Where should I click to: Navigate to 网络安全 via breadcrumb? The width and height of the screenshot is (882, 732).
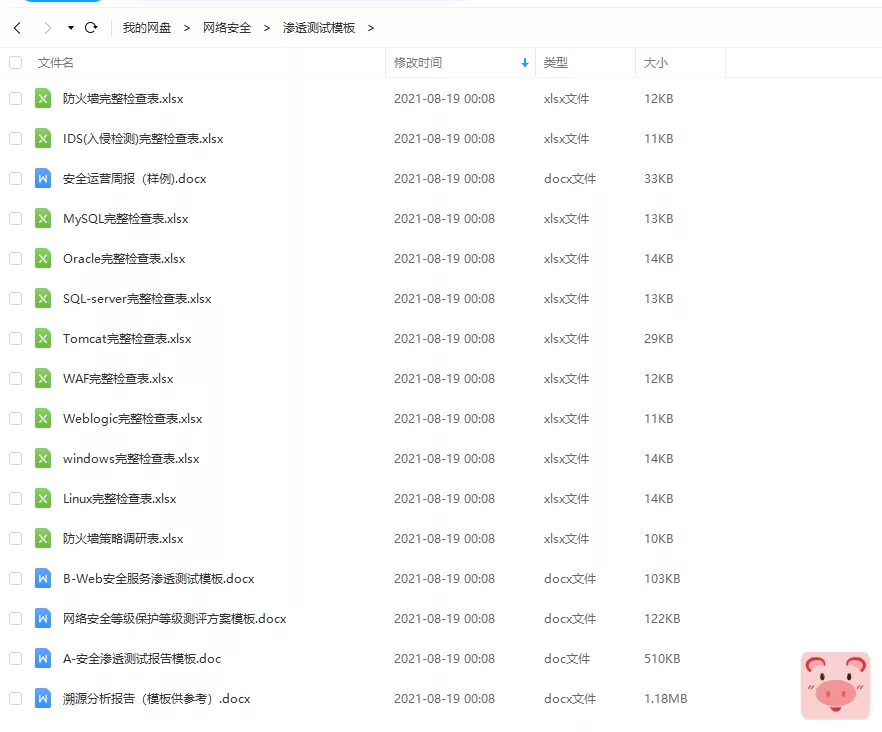click(x=228, y=29)
